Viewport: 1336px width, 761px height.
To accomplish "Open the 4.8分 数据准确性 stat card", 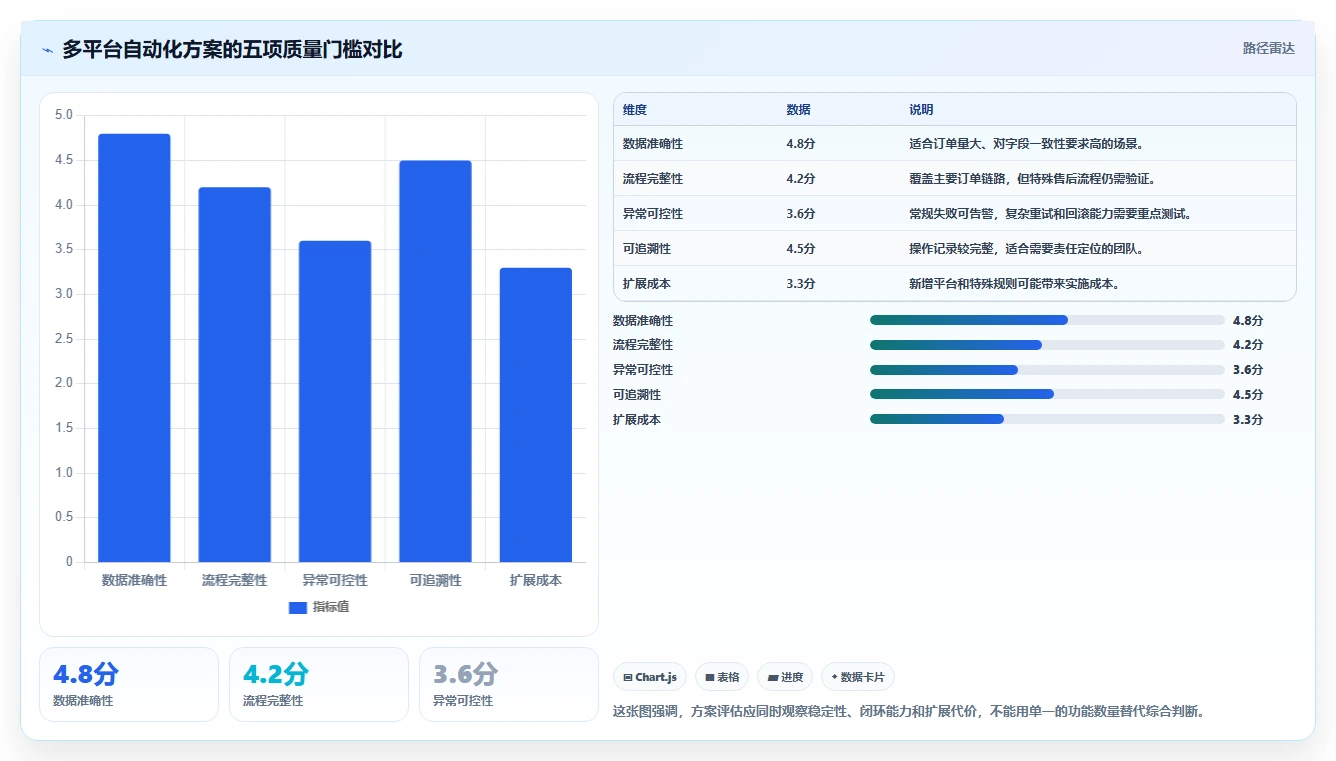I will [x=129, y=684].
